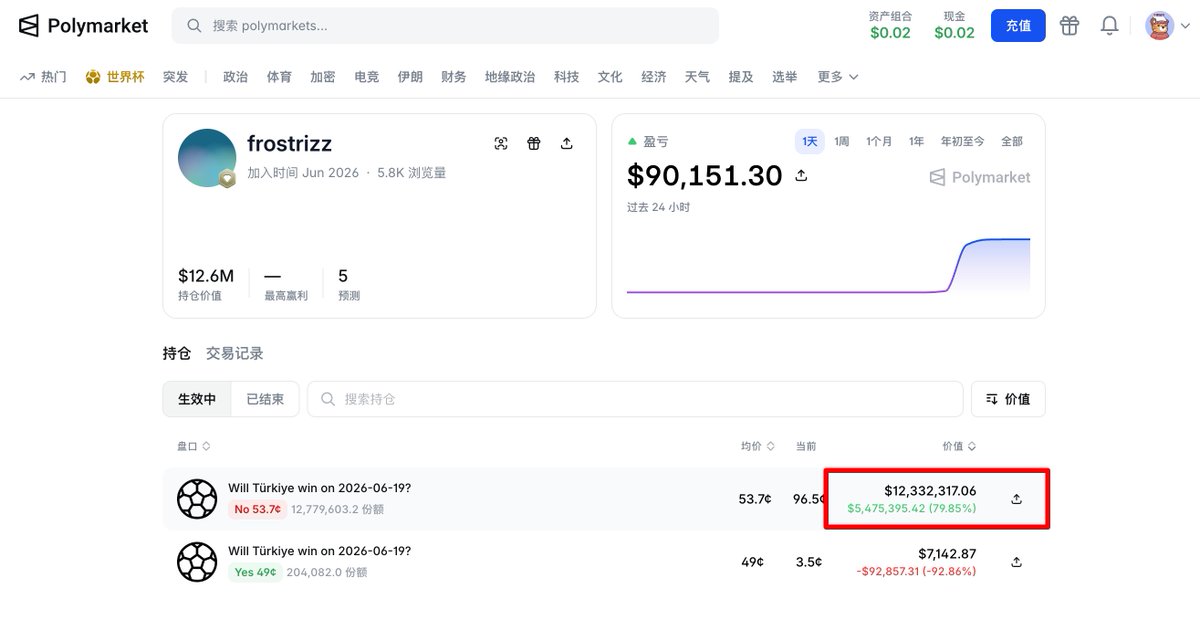Screen dimensions: 1200x620
Task: Expand the 更多 menu in navigation
Action: pos(838,77)
